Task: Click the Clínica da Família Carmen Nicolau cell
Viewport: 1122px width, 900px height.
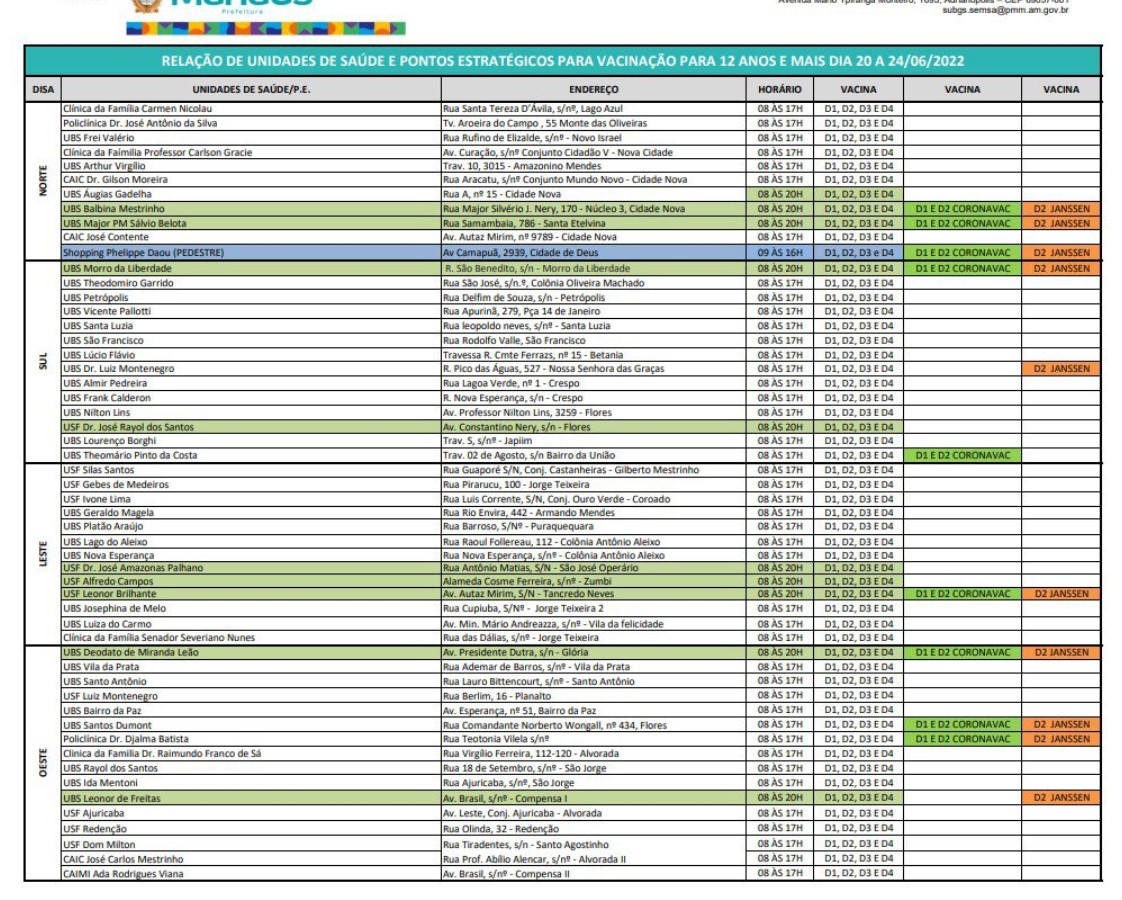Action: click(x=250, y=108)
